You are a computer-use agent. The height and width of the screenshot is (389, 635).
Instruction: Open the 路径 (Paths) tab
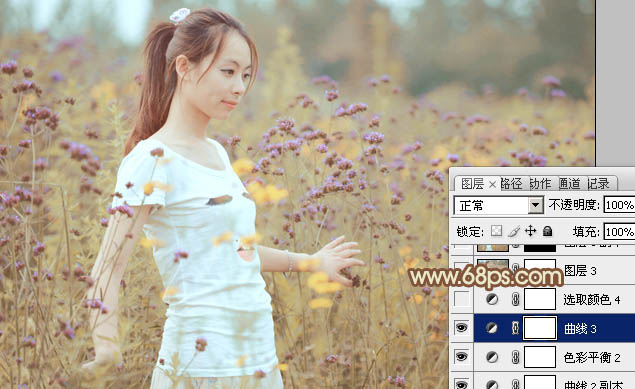click(x=511, y=184)
